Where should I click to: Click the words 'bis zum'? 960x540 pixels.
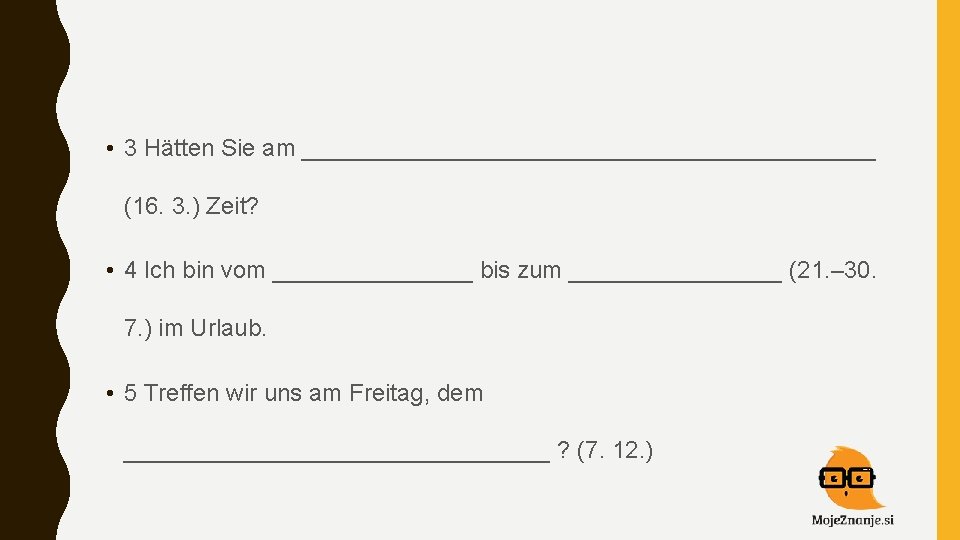[520, 270]
